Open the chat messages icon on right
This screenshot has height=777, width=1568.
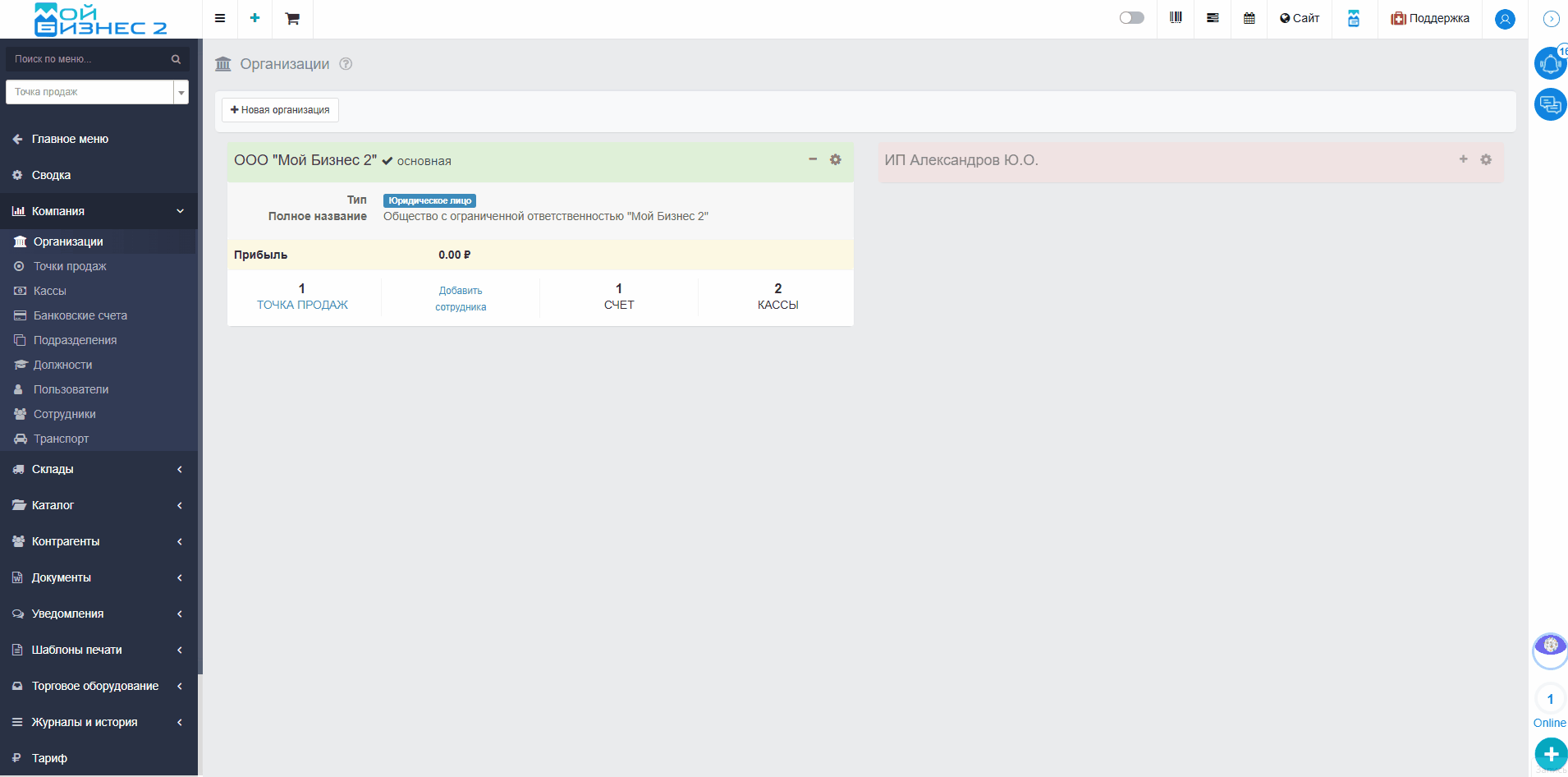pyautogui.click(x=1549, y=104)
